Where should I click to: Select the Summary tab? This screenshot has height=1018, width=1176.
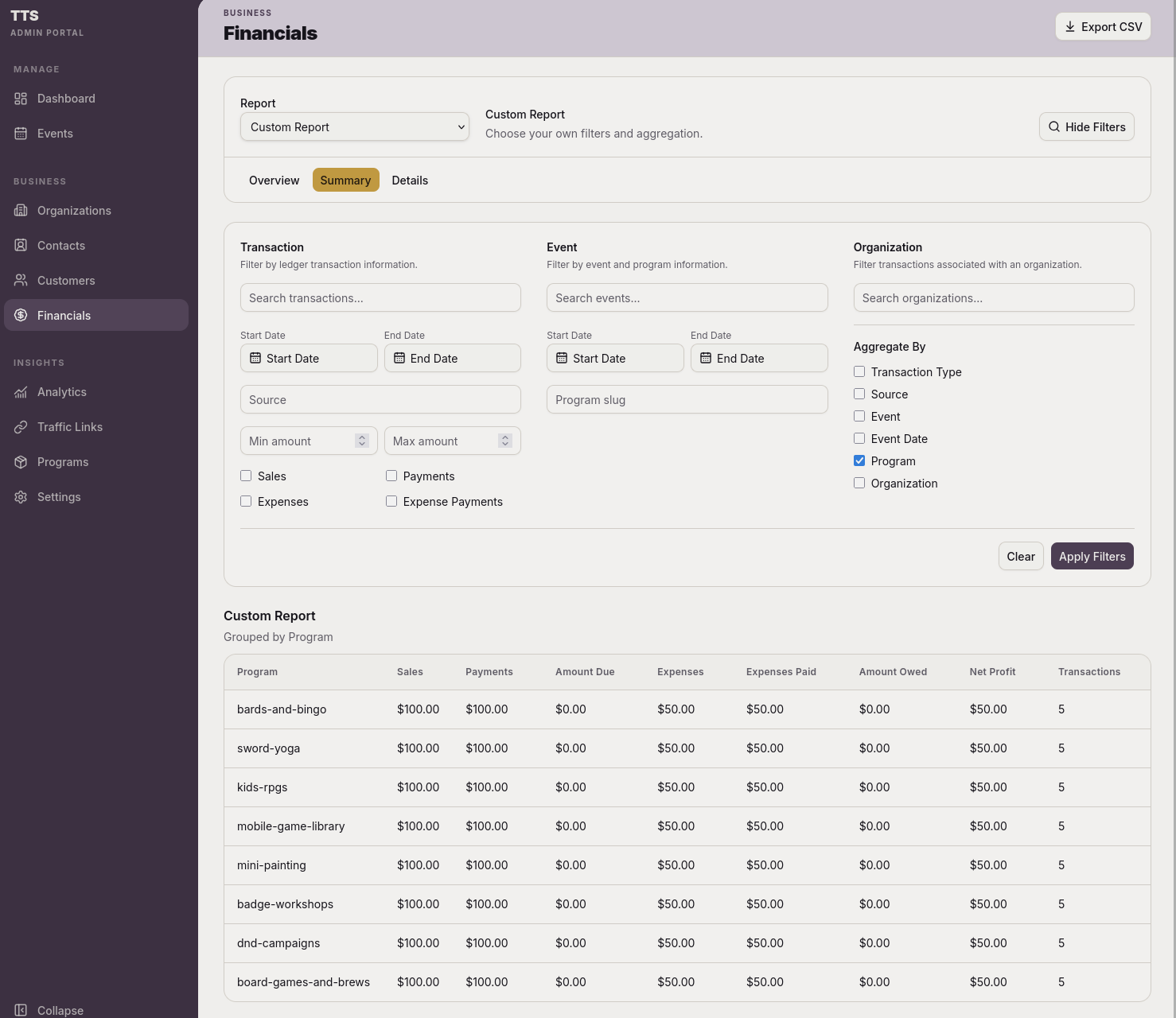346,181
